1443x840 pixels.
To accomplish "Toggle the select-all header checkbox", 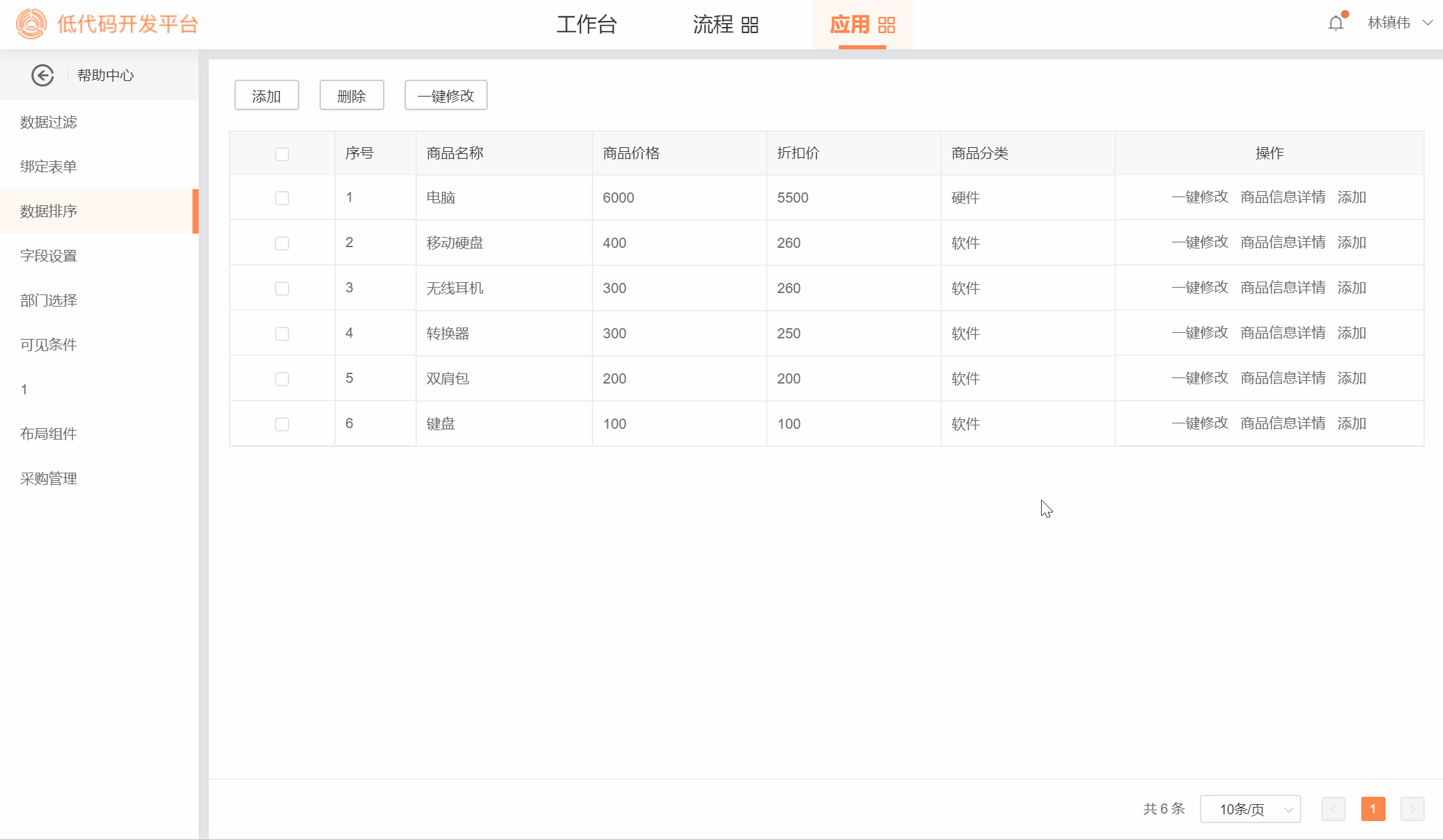I will [282, 154].
